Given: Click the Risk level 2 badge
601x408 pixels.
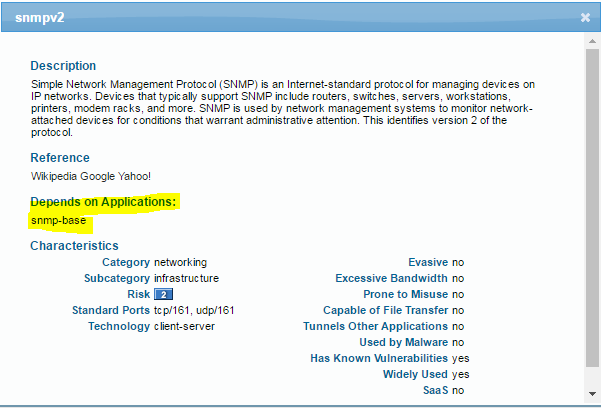Looking at the screenshot, I should coord(163,294).
